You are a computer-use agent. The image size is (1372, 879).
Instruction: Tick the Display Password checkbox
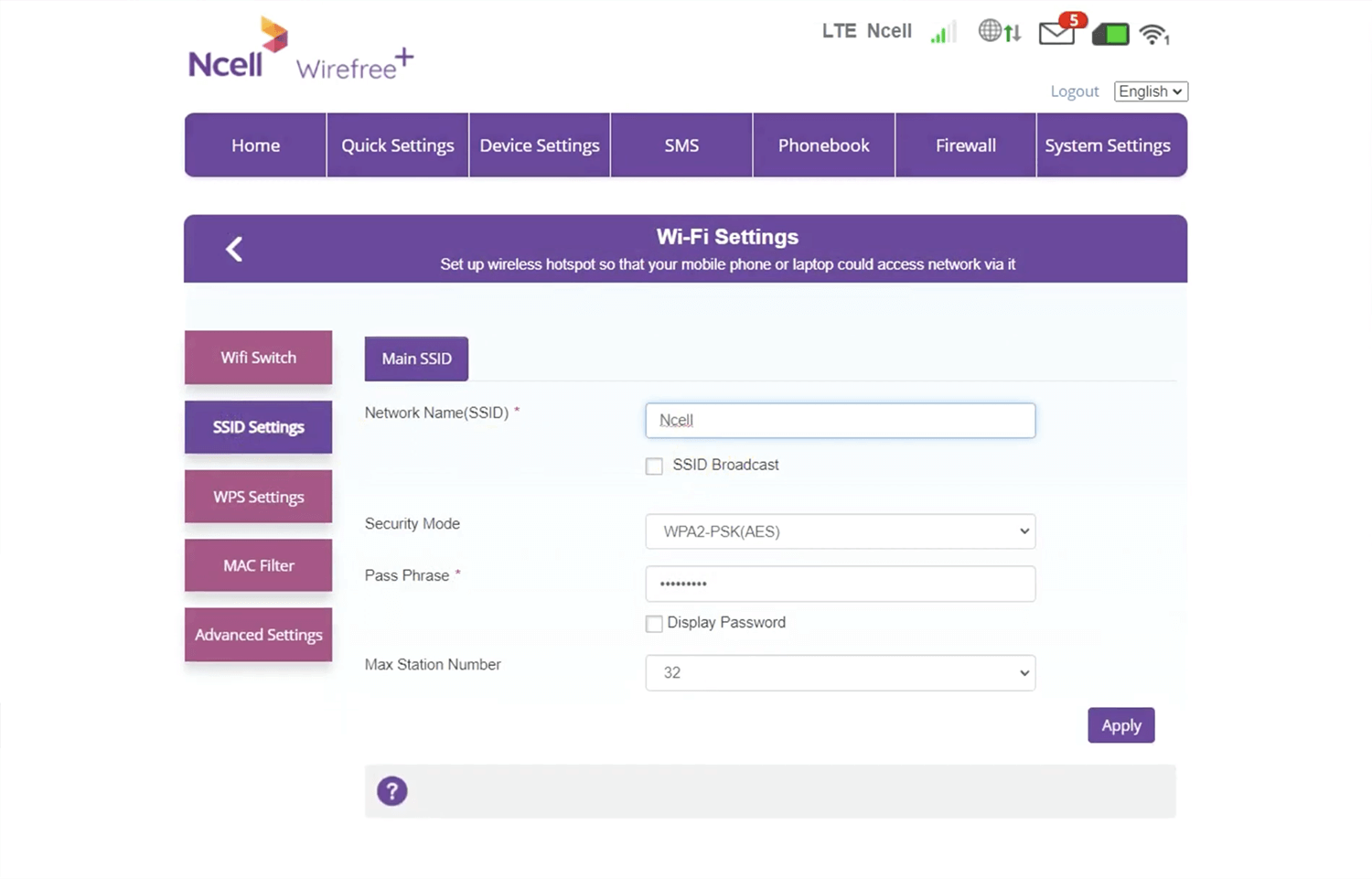click(x=654, y=624)
